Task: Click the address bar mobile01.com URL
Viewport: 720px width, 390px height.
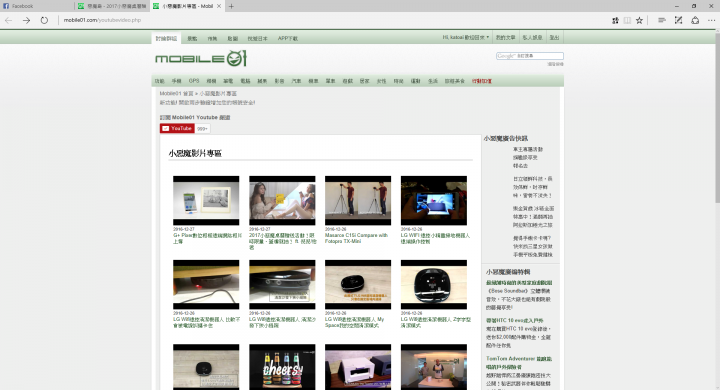Action: tap(102, 20)
